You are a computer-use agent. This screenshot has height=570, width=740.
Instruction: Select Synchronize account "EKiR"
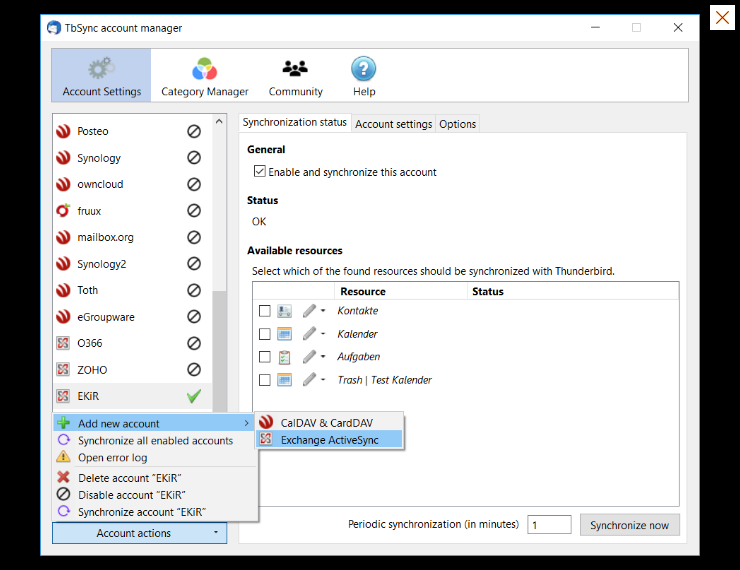(154, 512)
